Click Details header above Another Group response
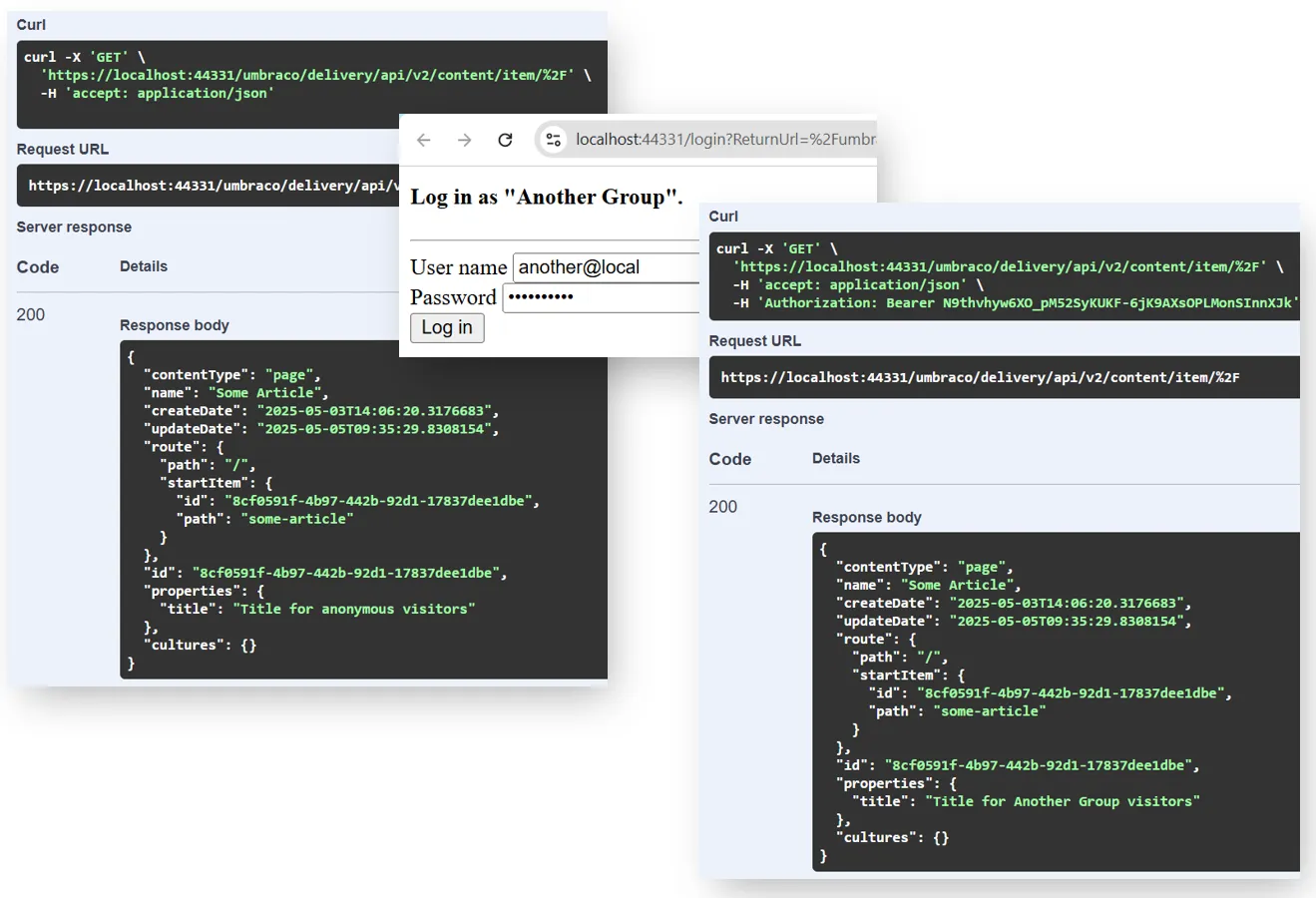The height and width of the screenshot is (898, 1316). [835, 458]
